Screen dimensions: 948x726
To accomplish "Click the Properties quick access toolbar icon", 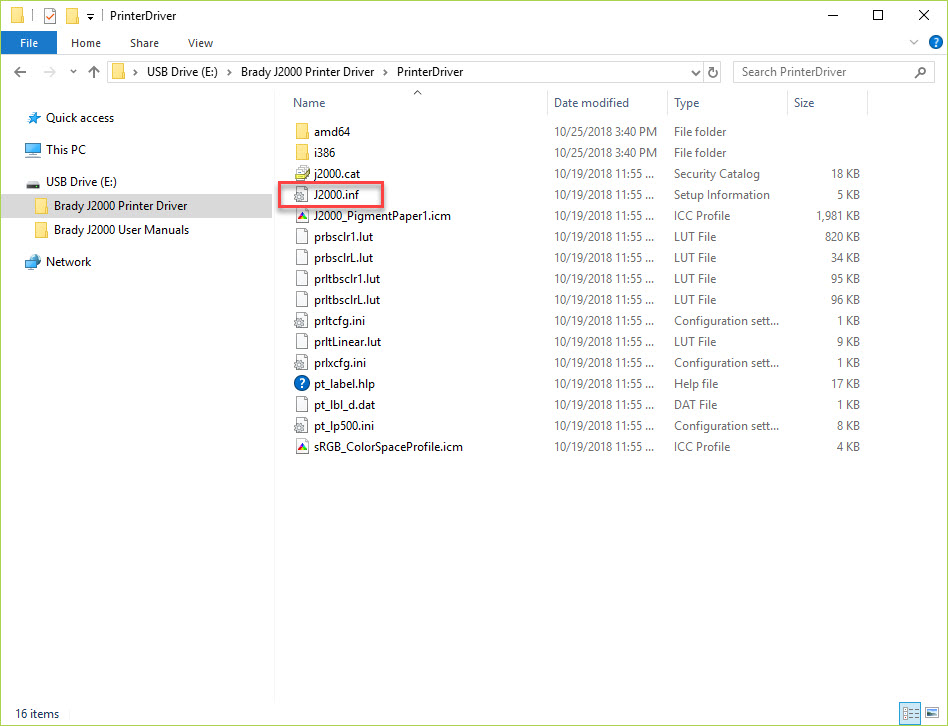I will 50,16.
